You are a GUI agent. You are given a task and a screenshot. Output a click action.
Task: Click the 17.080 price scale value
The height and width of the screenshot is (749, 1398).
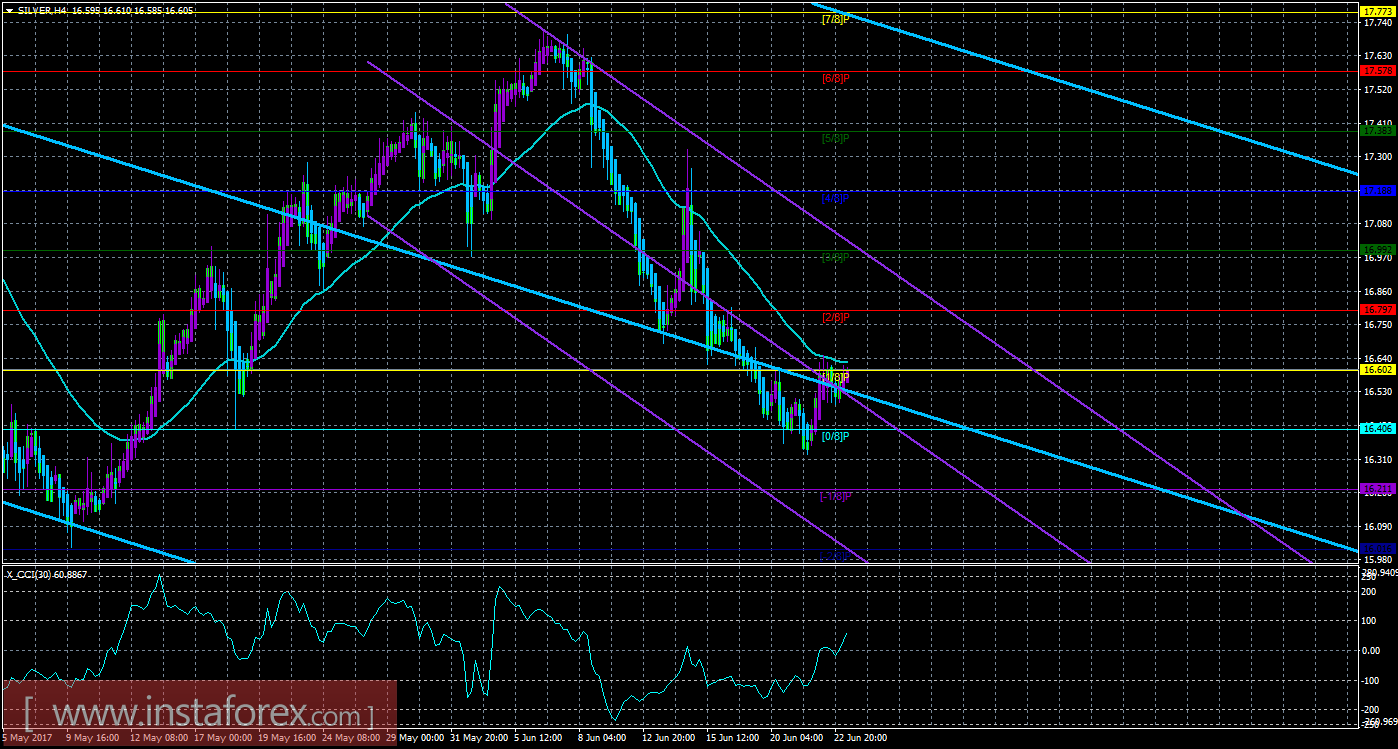point(1378,224)
